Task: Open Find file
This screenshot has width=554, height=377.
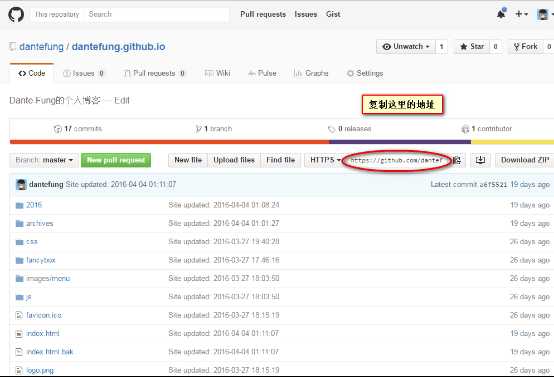Action: 281,160
